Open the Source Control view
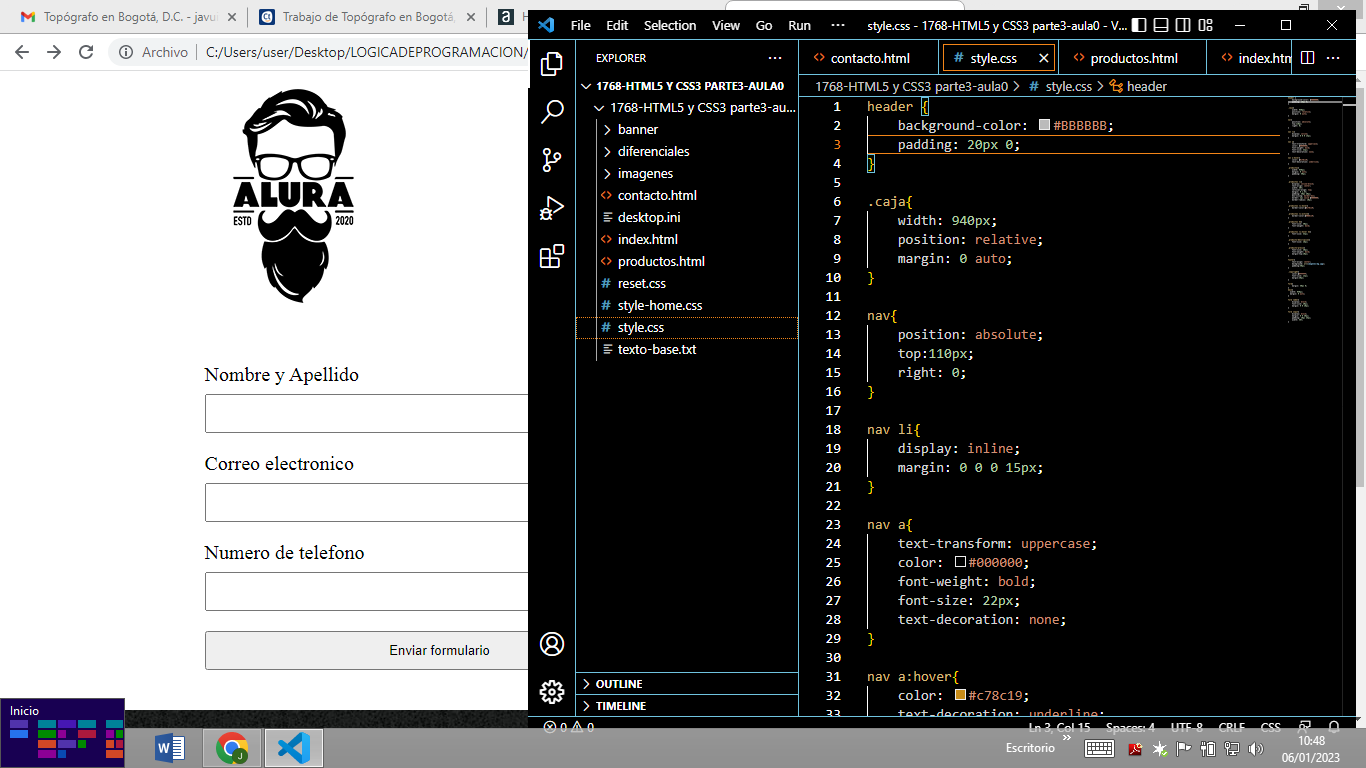 pos(552,160)
